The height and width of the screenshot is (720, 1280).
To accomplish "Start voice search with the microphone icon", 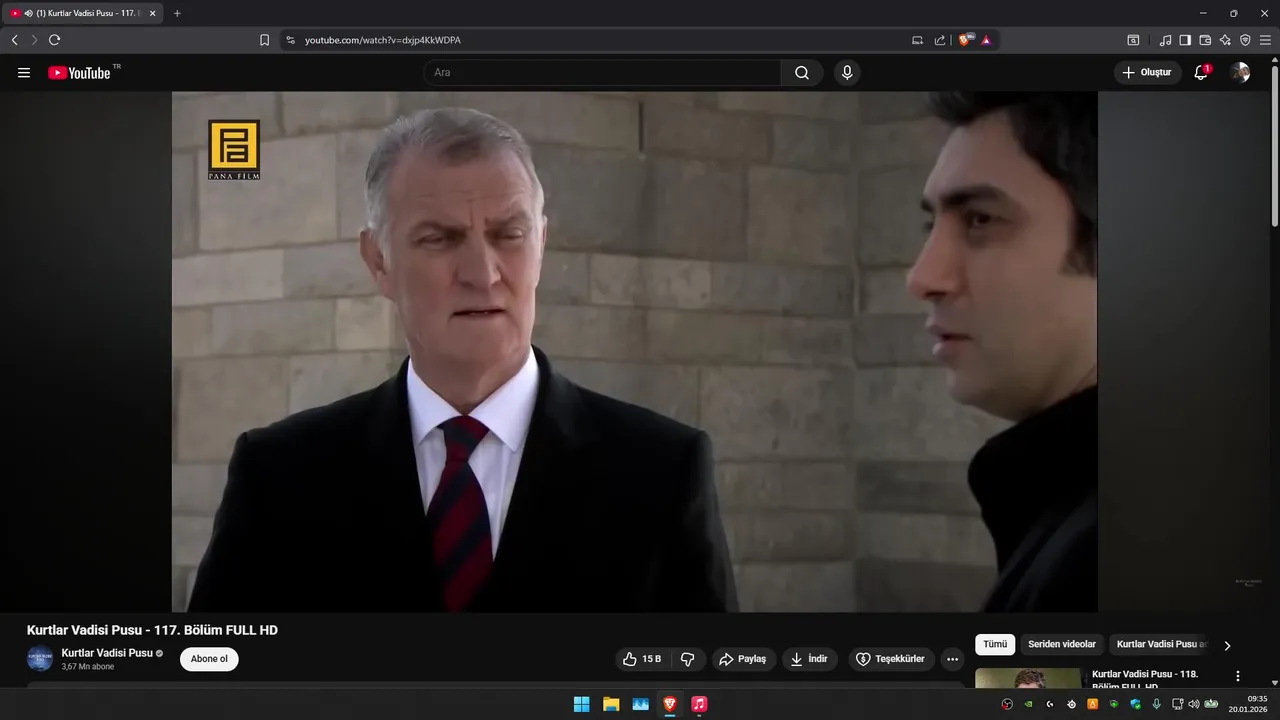I will pos(847,73).
